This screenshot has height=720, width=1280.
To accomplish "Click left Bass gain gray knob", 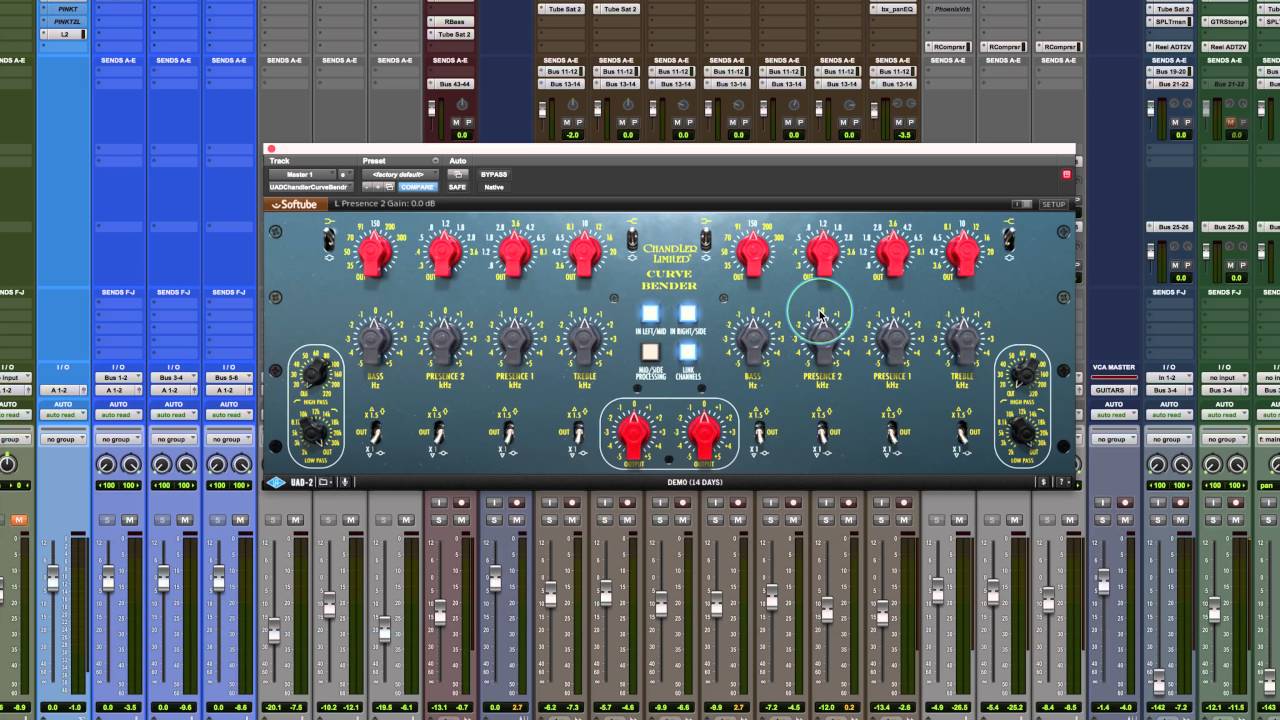I will pos(375,342).
